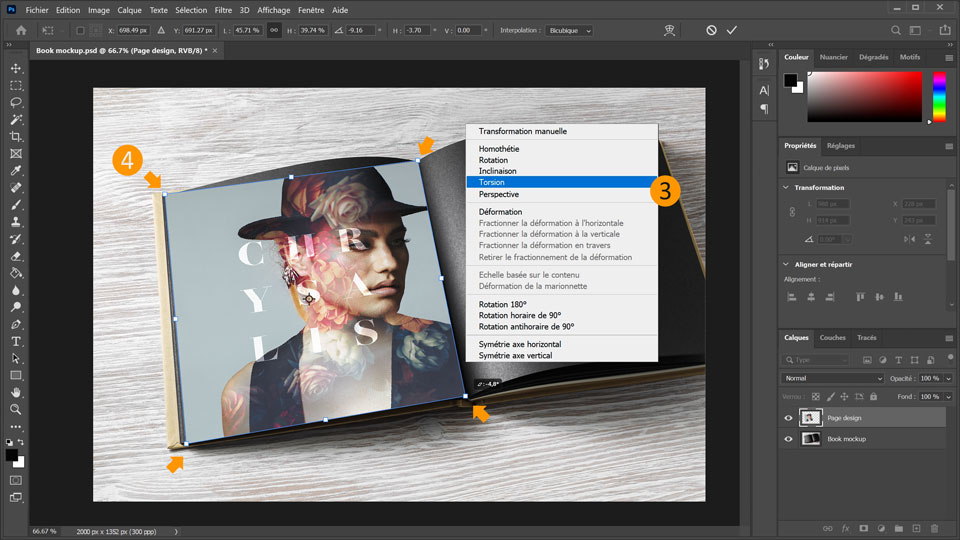
Task: Open the Interpolation dropdown
Action: (x=568, y=30)
